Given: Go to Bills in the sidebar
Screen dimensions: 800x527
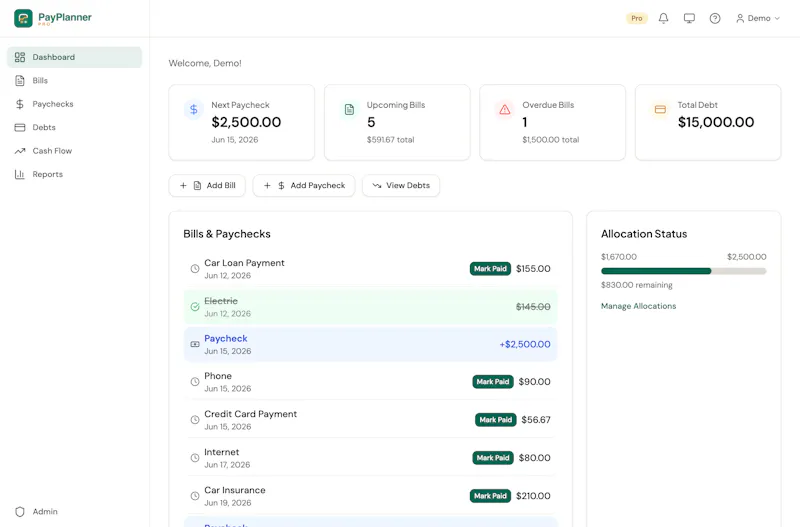Looking at the screenshot, I should click(74, 81).
